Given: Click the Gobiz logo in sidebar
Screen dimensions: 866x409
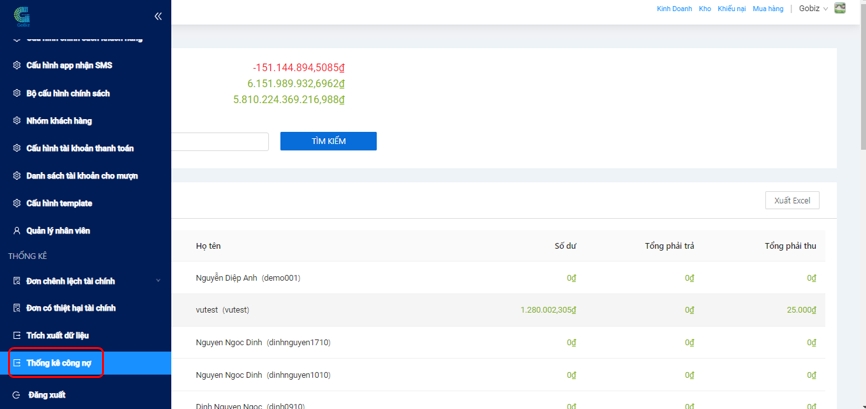Looking at the screenshot, I should tap(22, 15).
